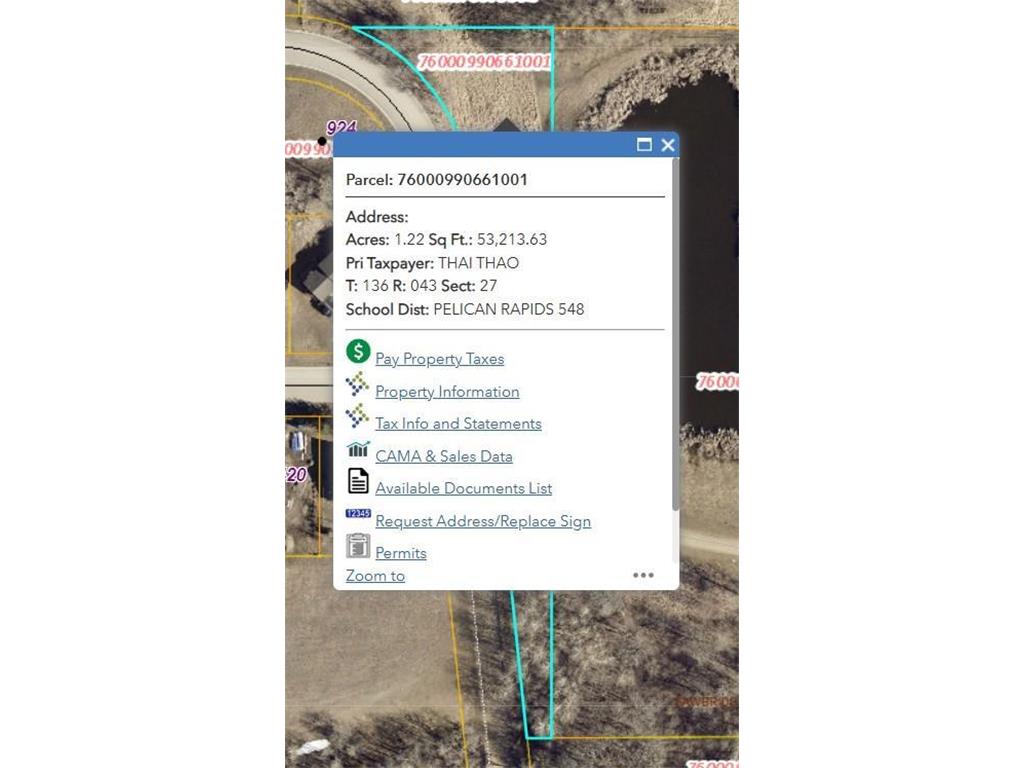Click the icon beside Tax Info and Statements
This screenshot has height=768, width=1024.
tap(357, 416)
